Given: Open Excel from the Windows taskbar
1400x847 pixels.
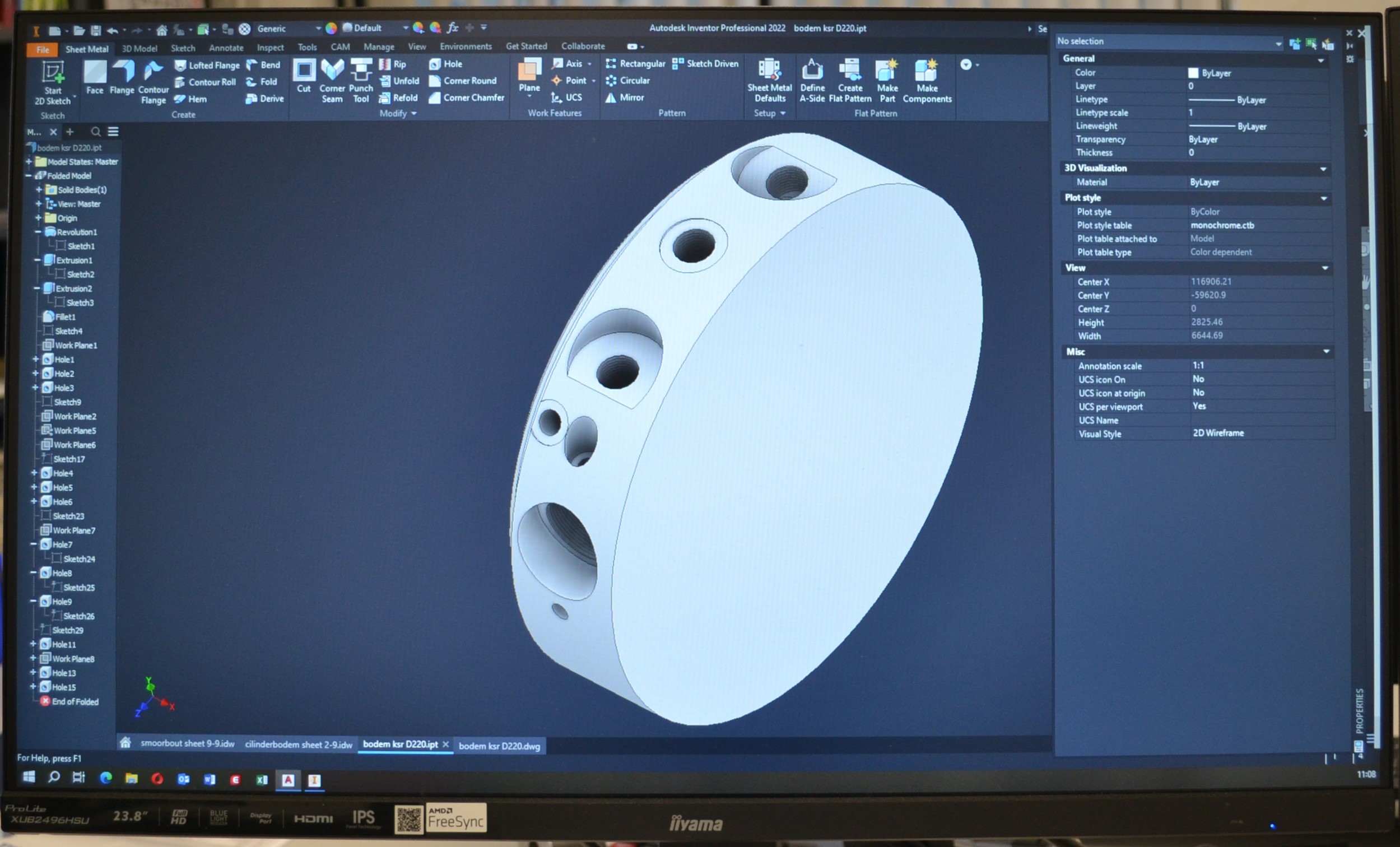Looking at the screenshot, I should click(262, 779).
